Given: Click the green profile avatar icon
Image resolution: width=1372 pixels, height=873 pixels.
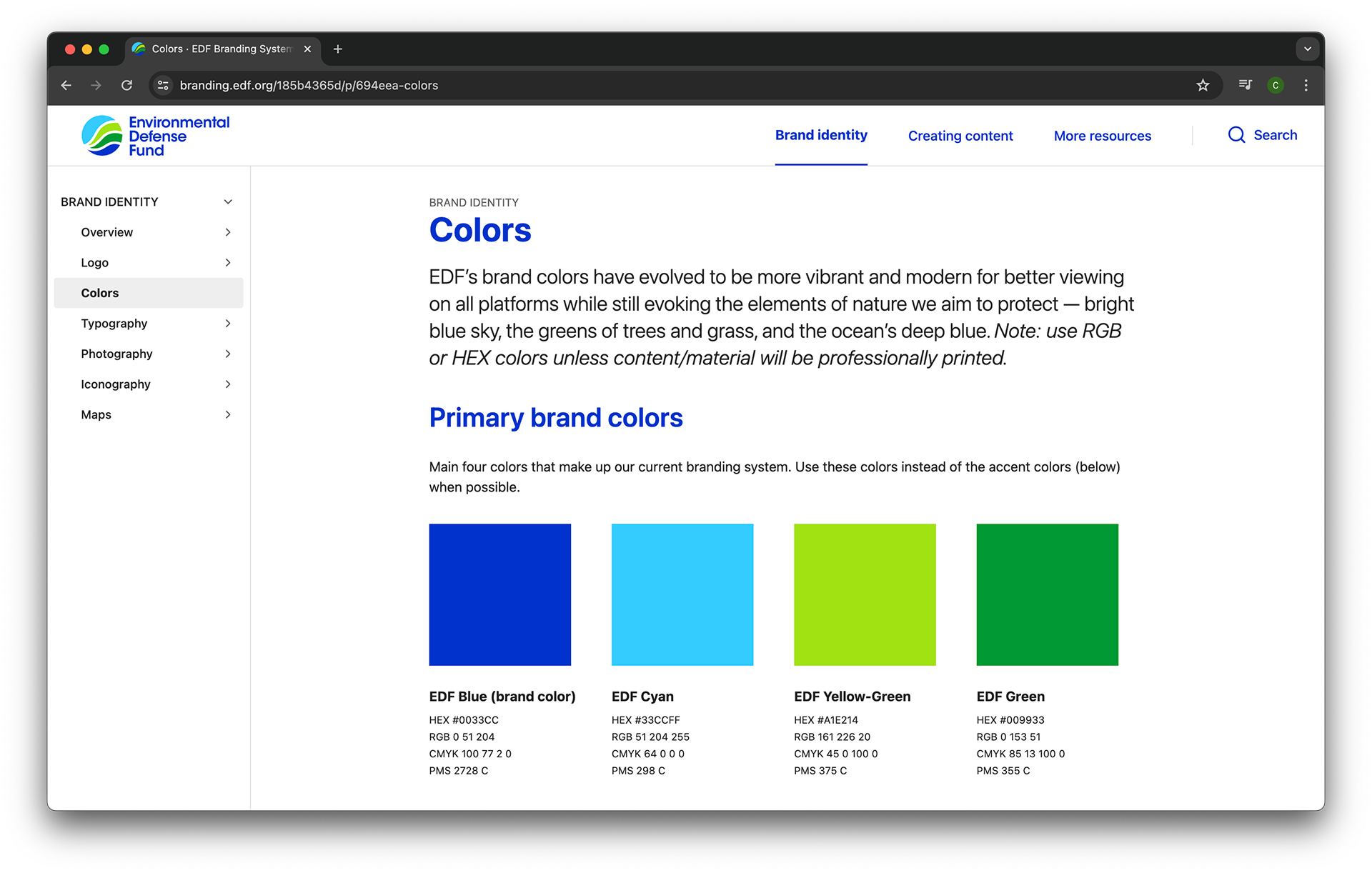Looking at the screenshot, I should tap(1276, 85).
